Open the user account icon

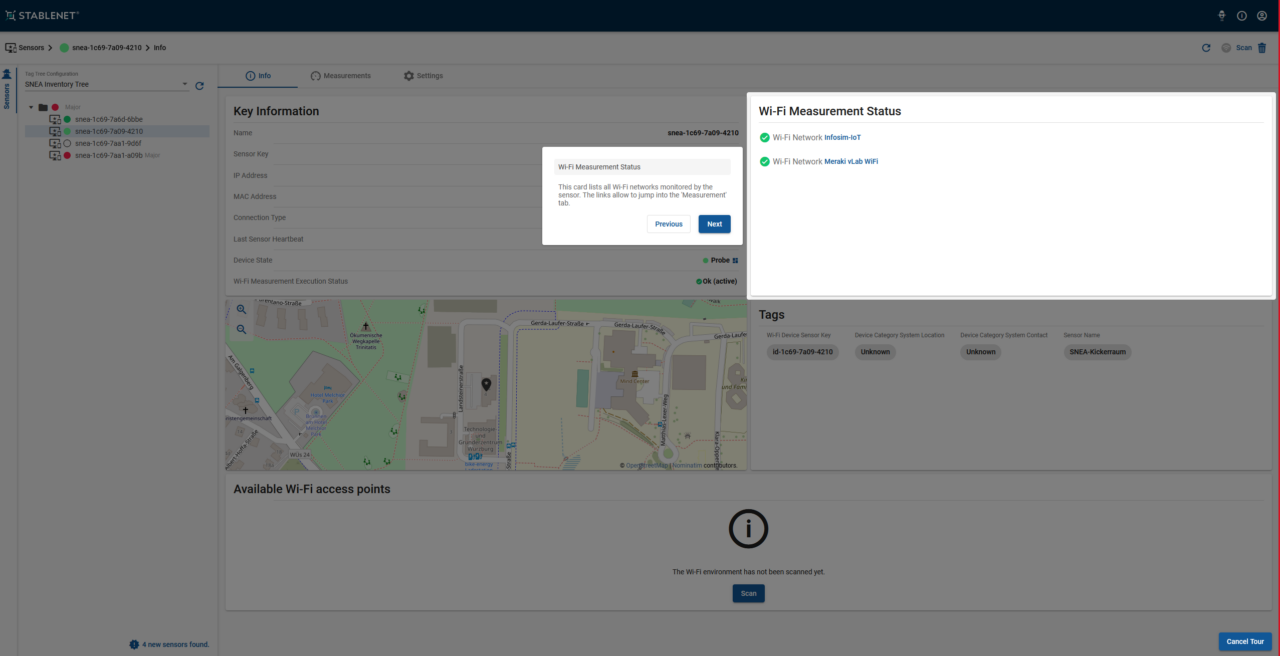coord(1262,16)
